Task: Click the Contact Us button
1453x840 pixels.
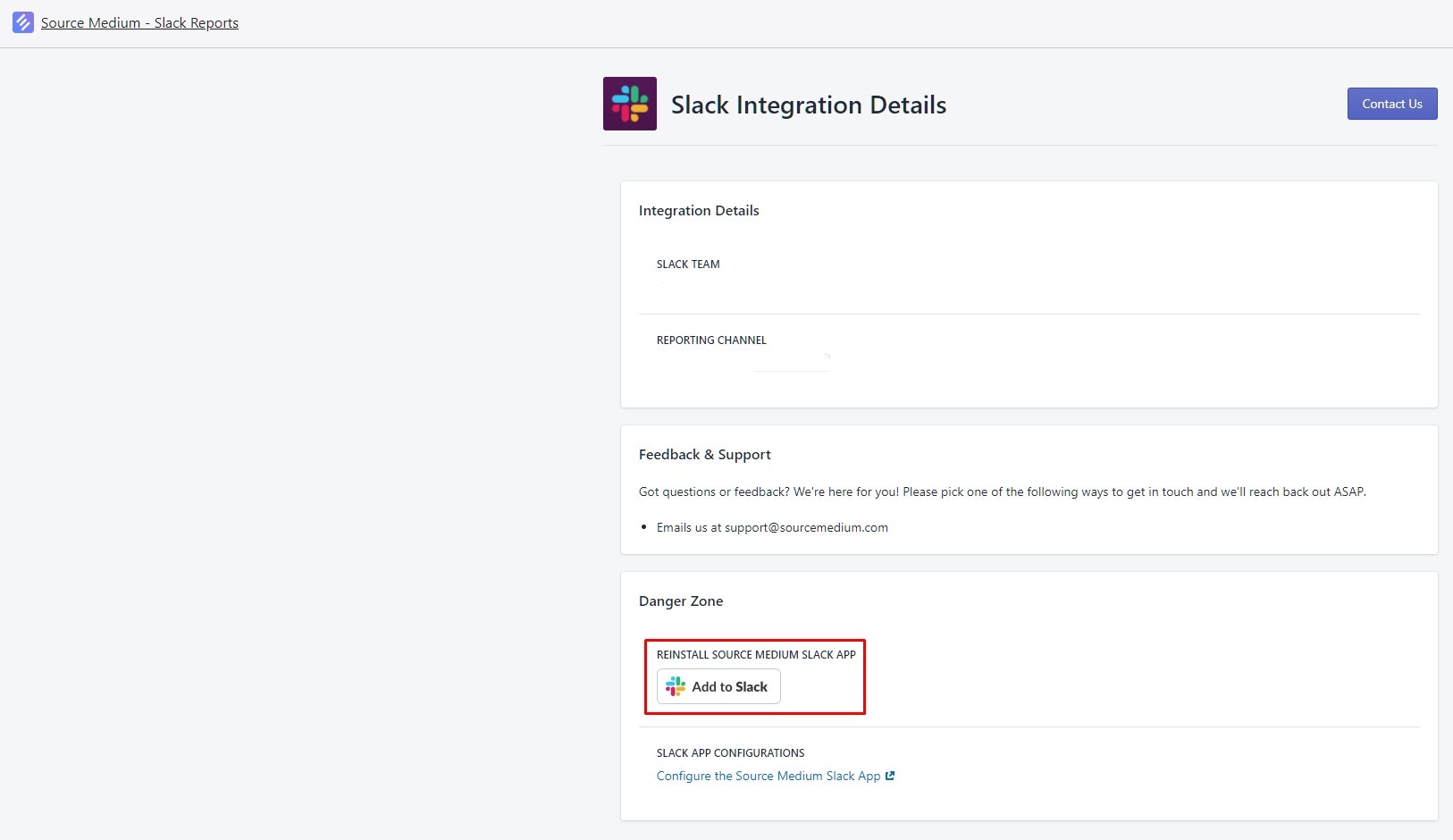Action: pos(1392,104)
